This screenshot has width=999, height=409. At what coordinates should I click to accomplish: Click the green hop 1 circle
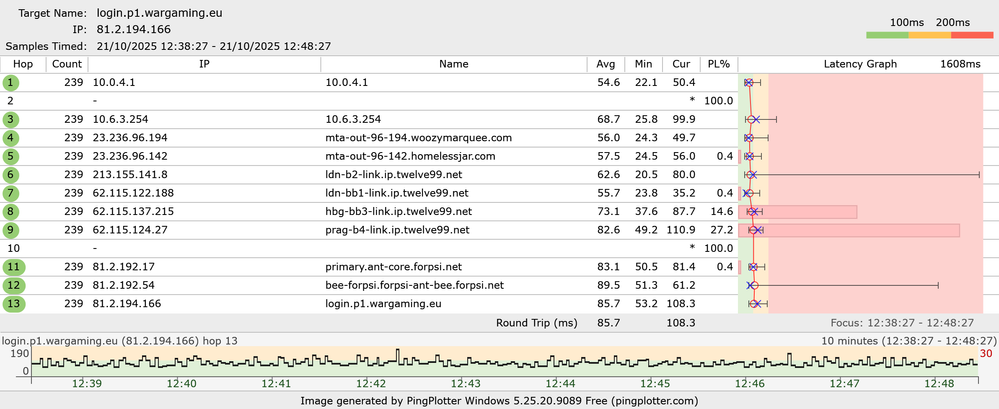[x=11, y=83]
